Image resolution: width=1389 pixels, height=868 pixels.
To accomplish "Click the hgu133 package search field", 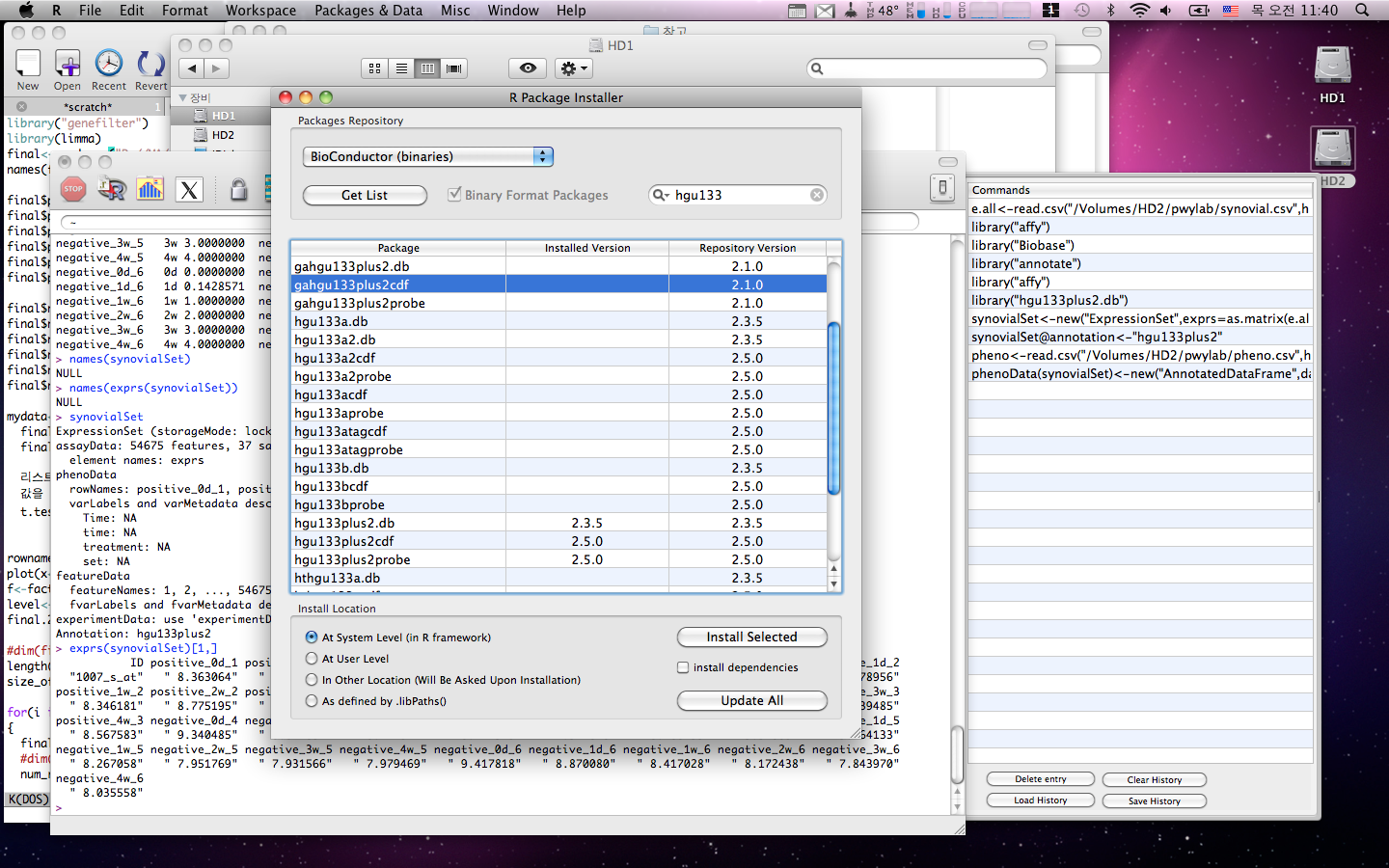I will point(738,195).
